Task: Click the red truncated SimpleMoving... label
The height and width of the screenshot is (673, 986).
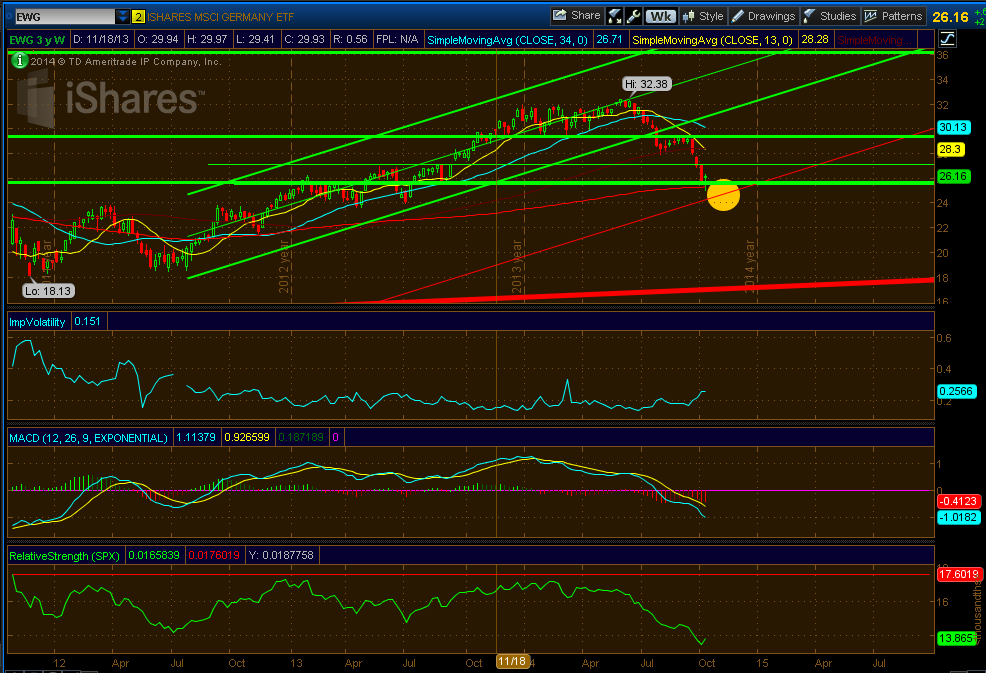Action: click(873, 40)
